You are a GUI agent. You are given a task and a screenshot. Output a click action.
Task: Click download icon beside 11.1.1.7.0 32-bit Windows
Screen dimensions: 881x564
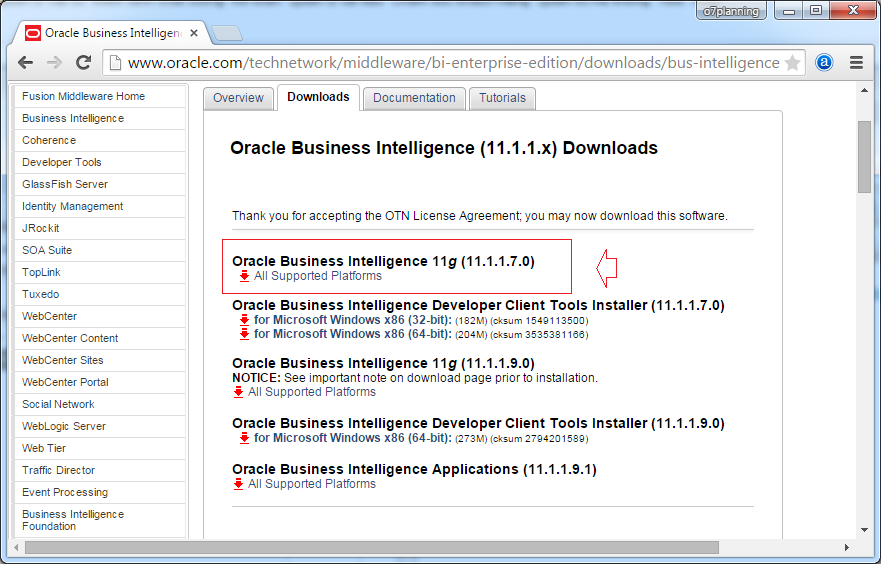coord(244,320)
